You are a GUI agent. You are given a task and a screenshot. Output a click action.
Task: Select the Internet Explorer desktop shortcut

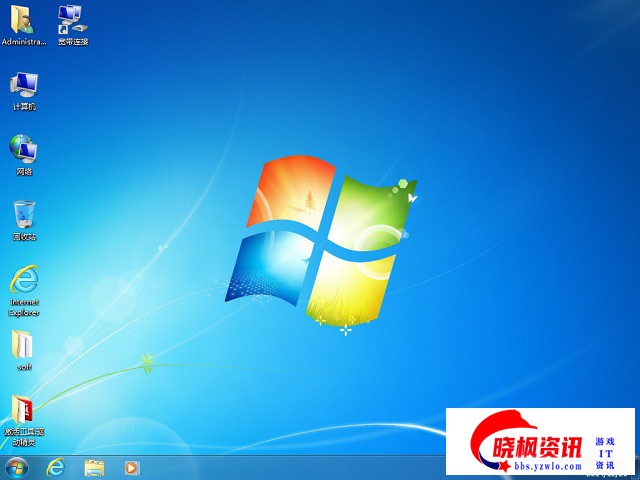[x=24, y=279]
